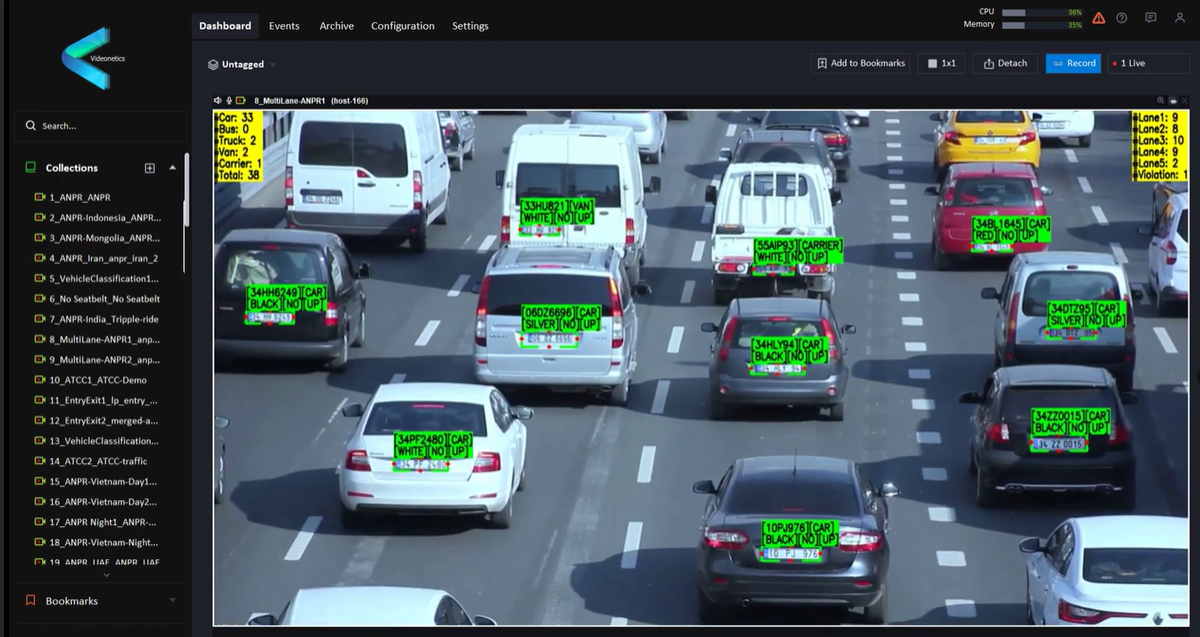
Task: Select 10_ATCC1_ATCC-Demo camera in list
Action: pyautogui.click(x=97, y=380)
